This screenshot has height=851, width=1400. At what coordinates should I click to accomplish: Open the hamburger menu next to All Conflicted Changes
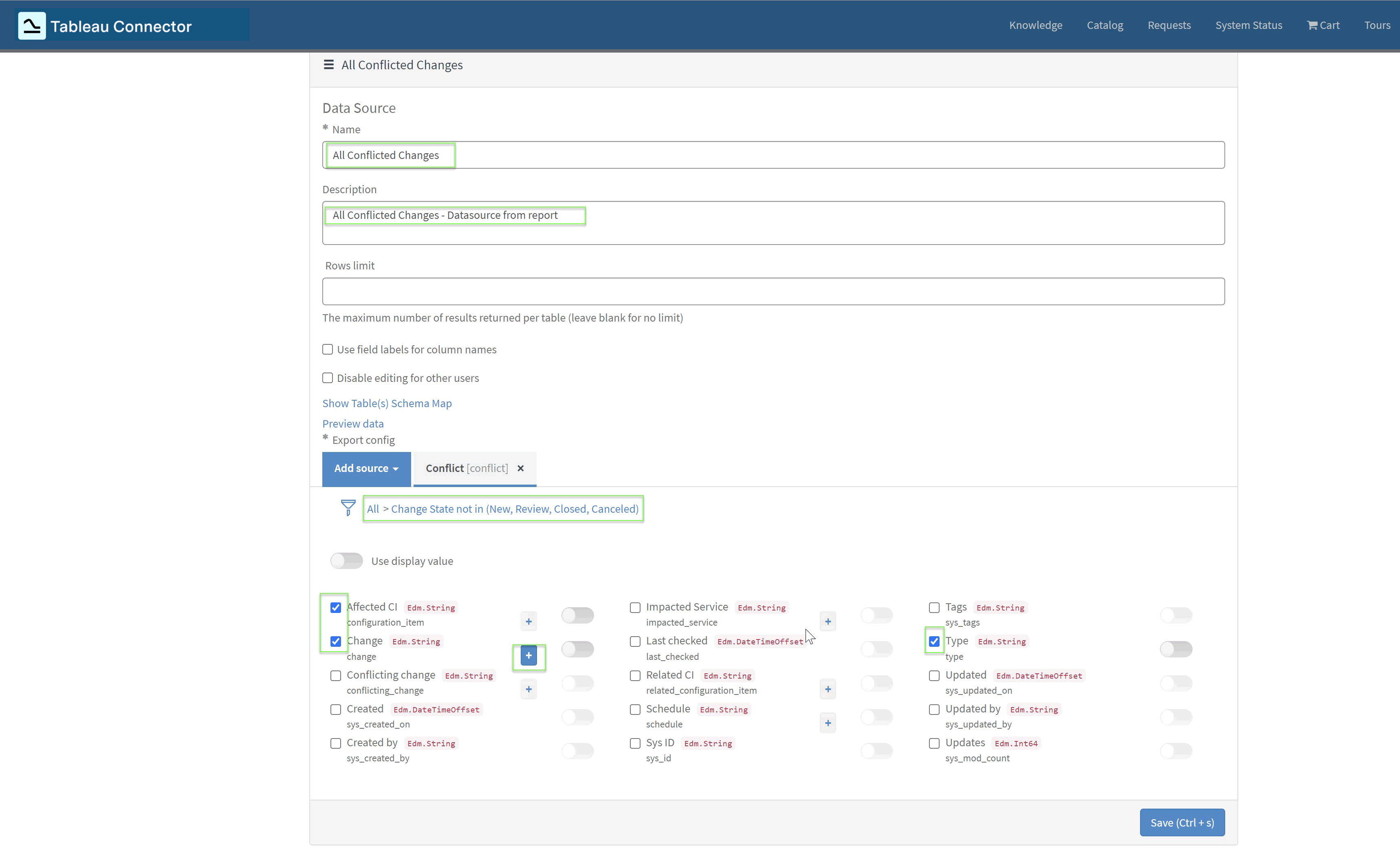(328, 65)
